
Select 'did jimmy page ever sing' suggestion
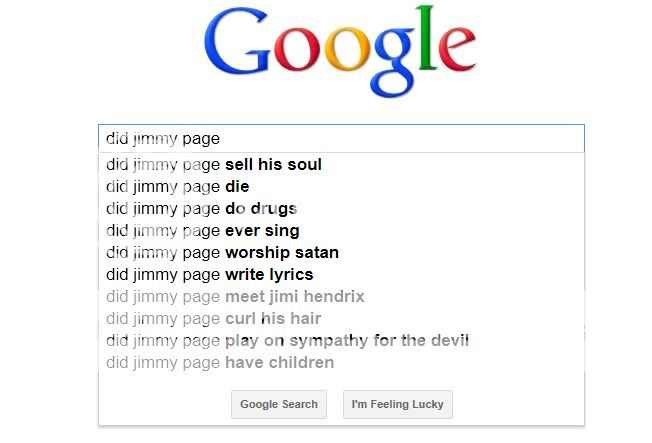(x=203, y=230)
